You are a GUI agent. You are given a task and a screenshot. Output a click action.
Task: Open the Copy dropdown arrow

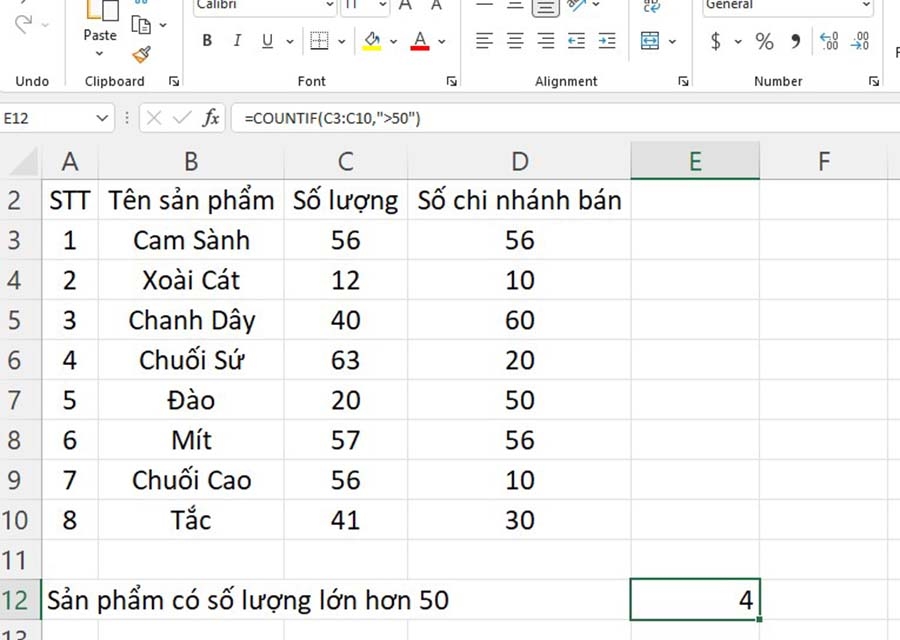coord(163,25)
